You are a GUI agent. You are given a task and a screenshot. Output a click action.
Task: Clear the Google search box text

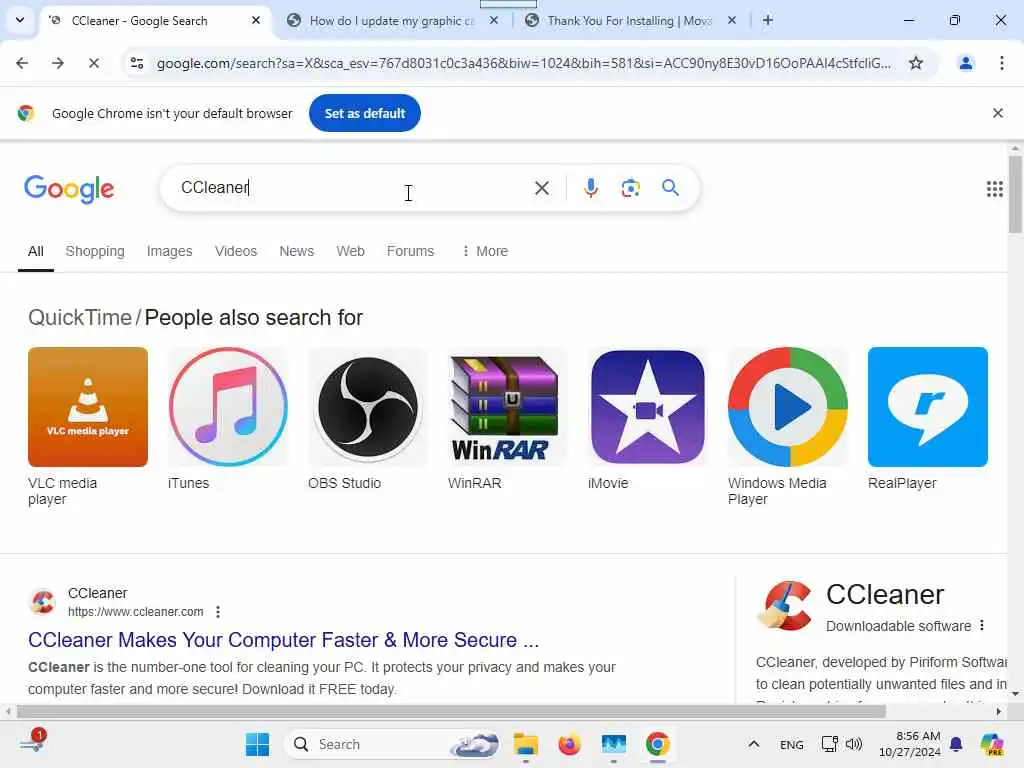(x=541, y=188)
